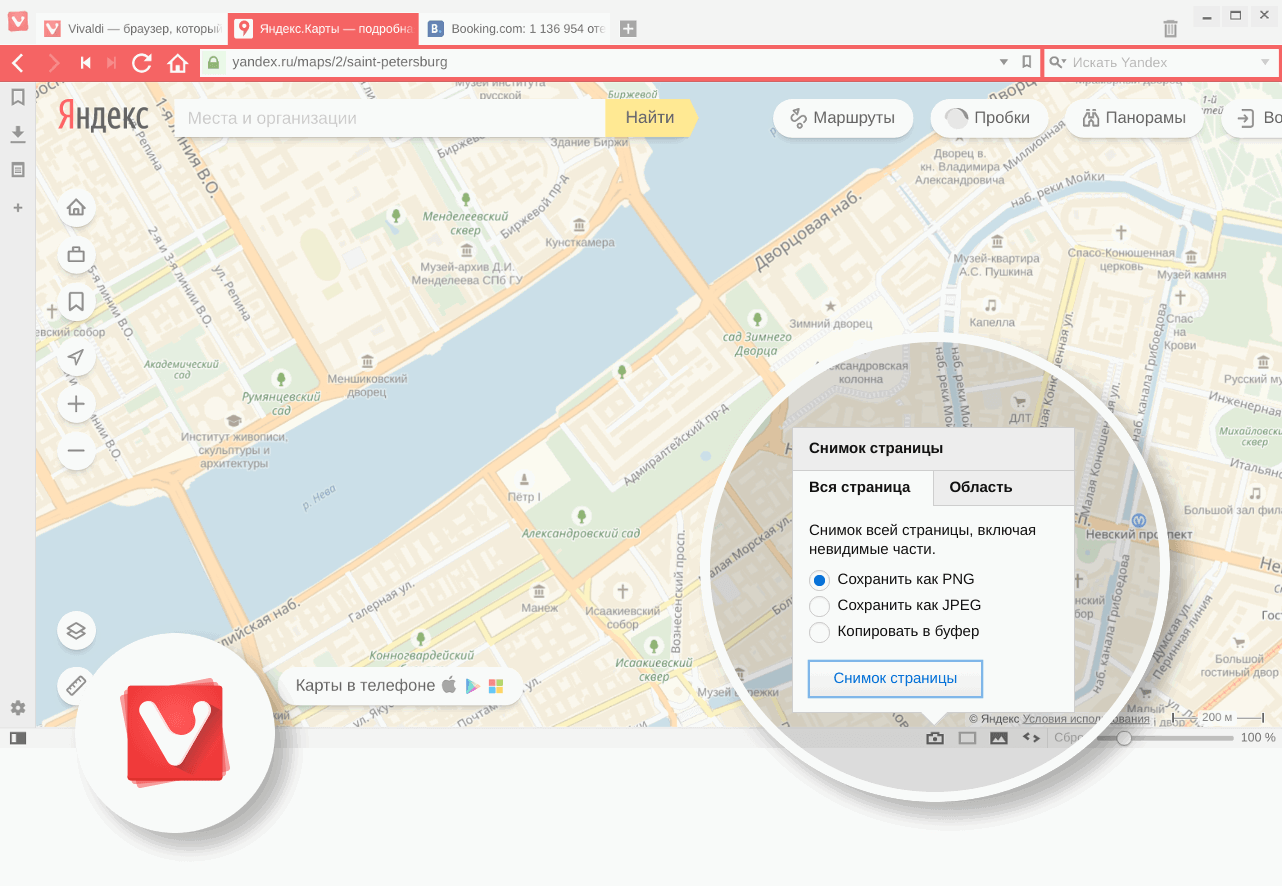Open the "Условия использования" link
This screenshot has width=1282, height=886.
1086,718
